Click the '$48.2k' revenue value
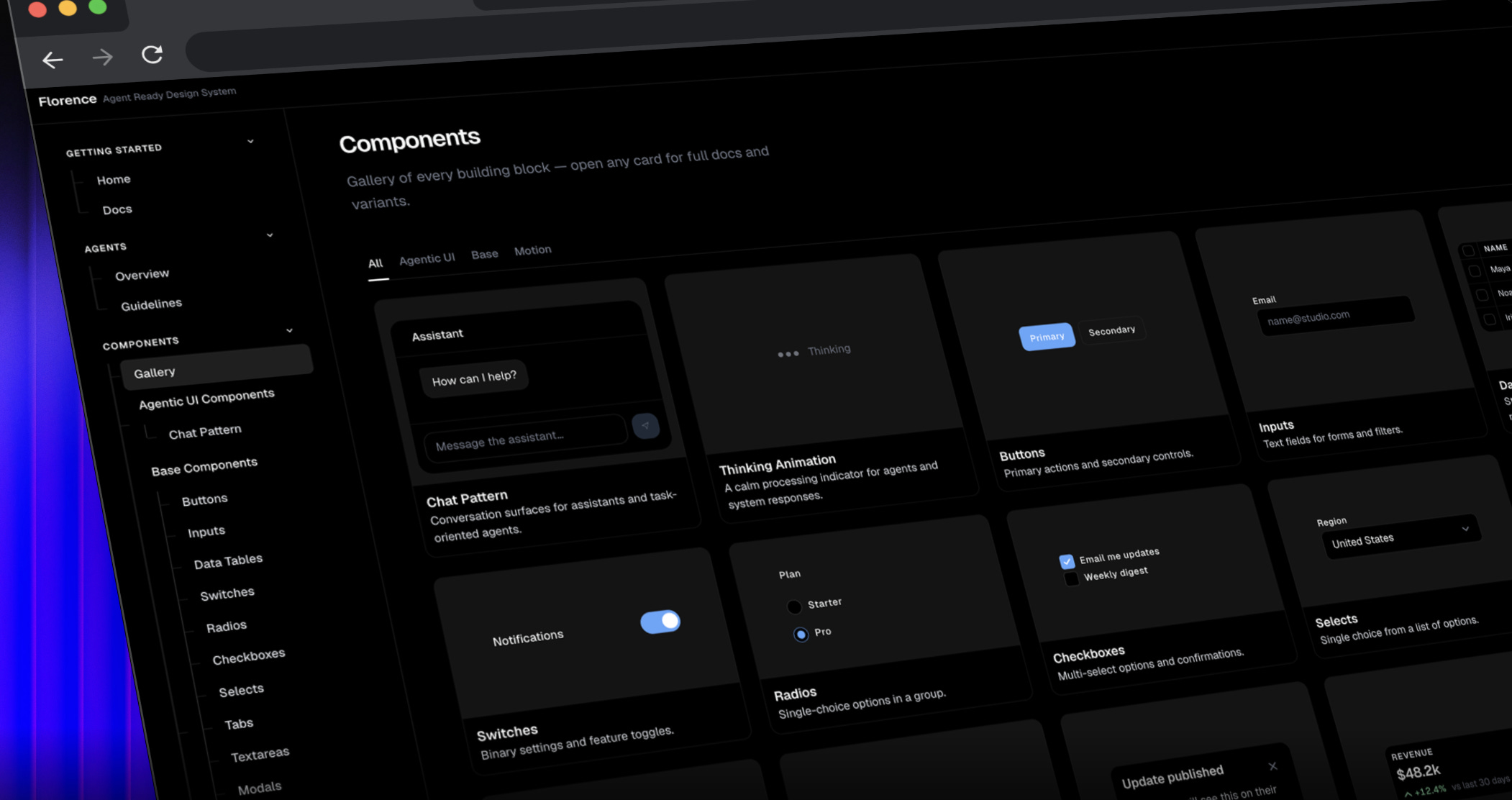Viewport: 1512px width, 800px height. pos(1418,773)
